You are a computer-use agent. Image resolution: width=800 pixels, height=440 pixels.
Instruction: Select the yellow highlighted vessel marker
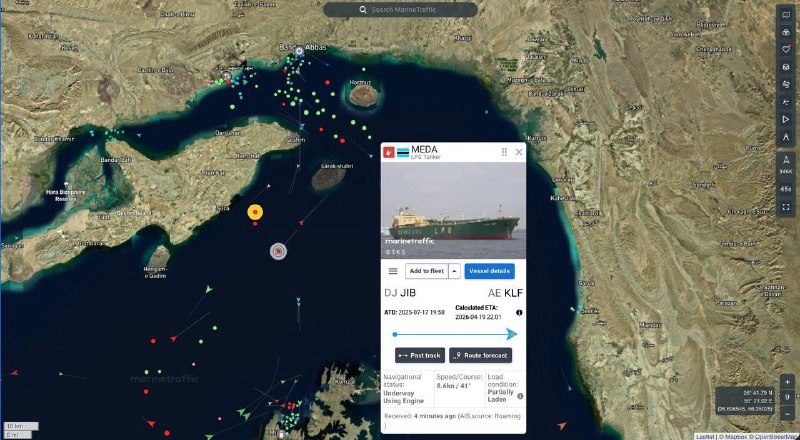[x=255, y=212]
